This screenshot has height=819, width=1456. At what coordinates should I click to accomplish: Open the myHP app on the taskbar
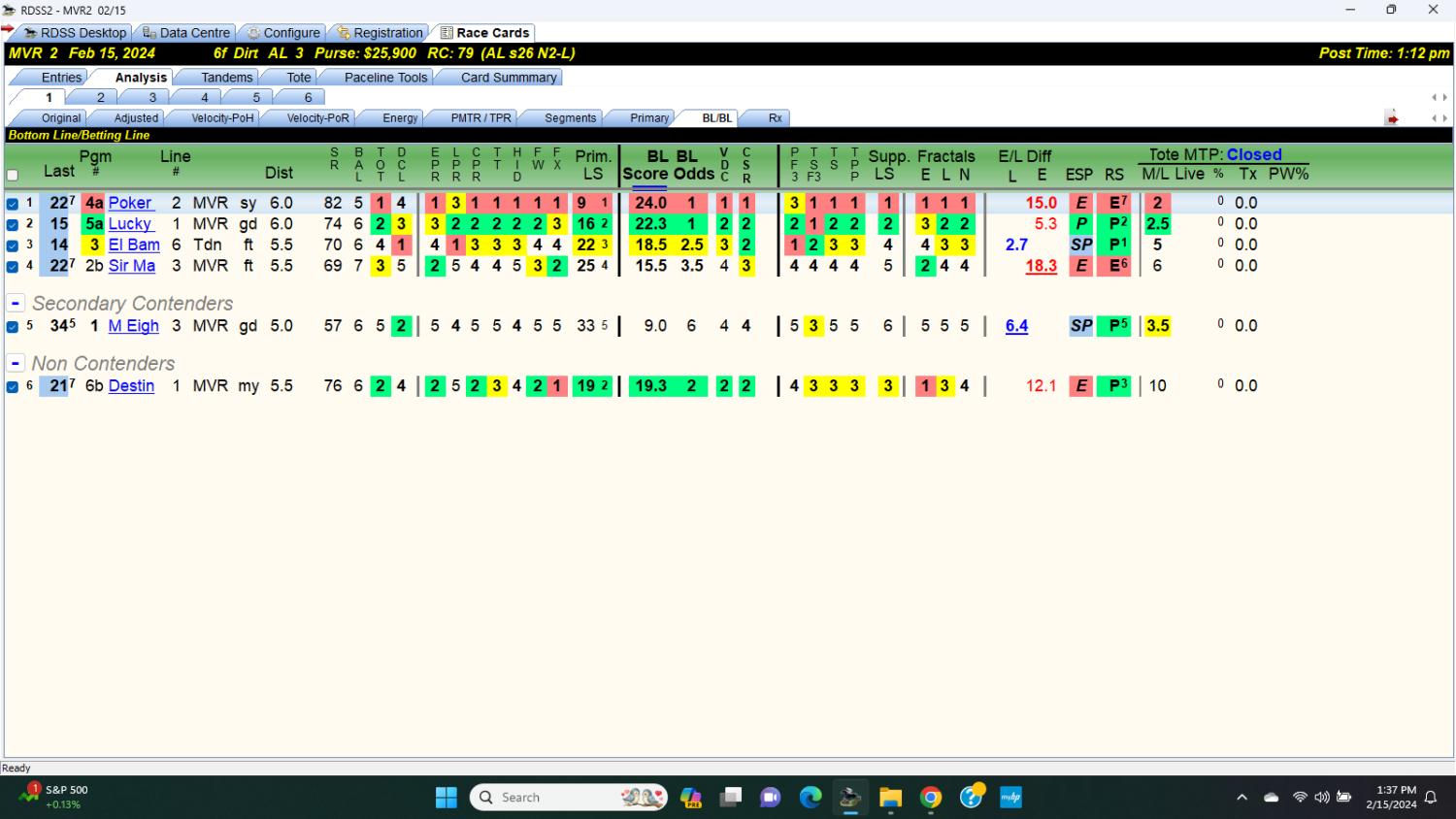point(1011,798)
